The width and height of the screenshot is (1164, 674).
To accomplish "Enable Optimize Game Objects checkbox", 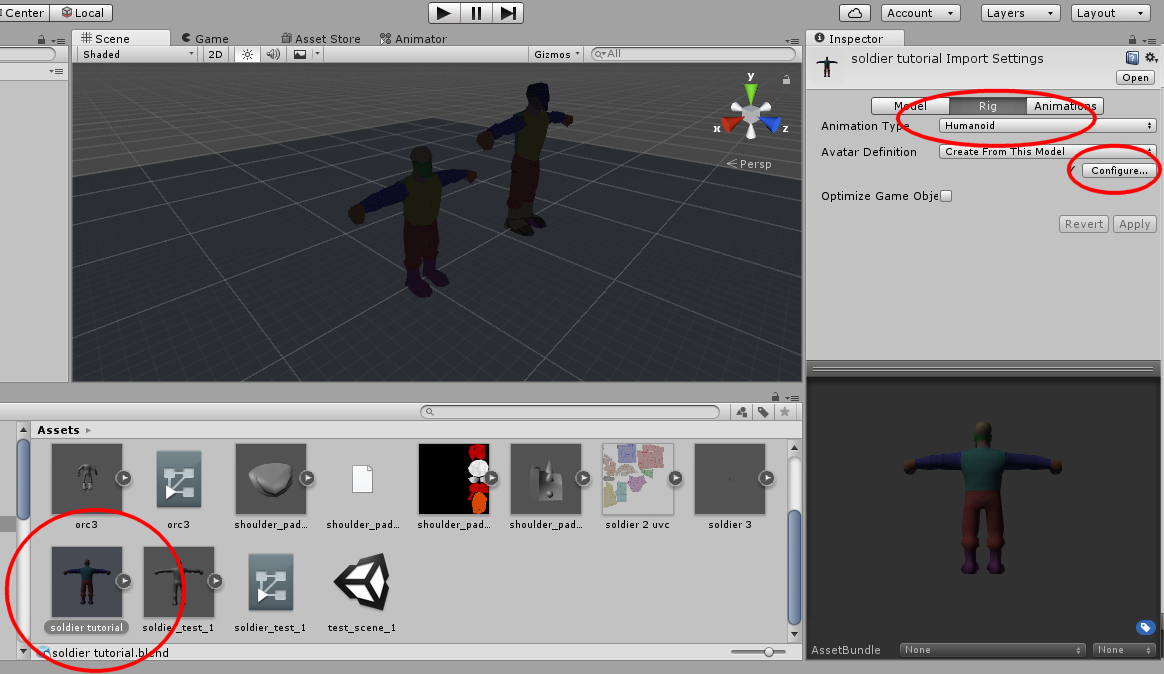I will 946,196.
